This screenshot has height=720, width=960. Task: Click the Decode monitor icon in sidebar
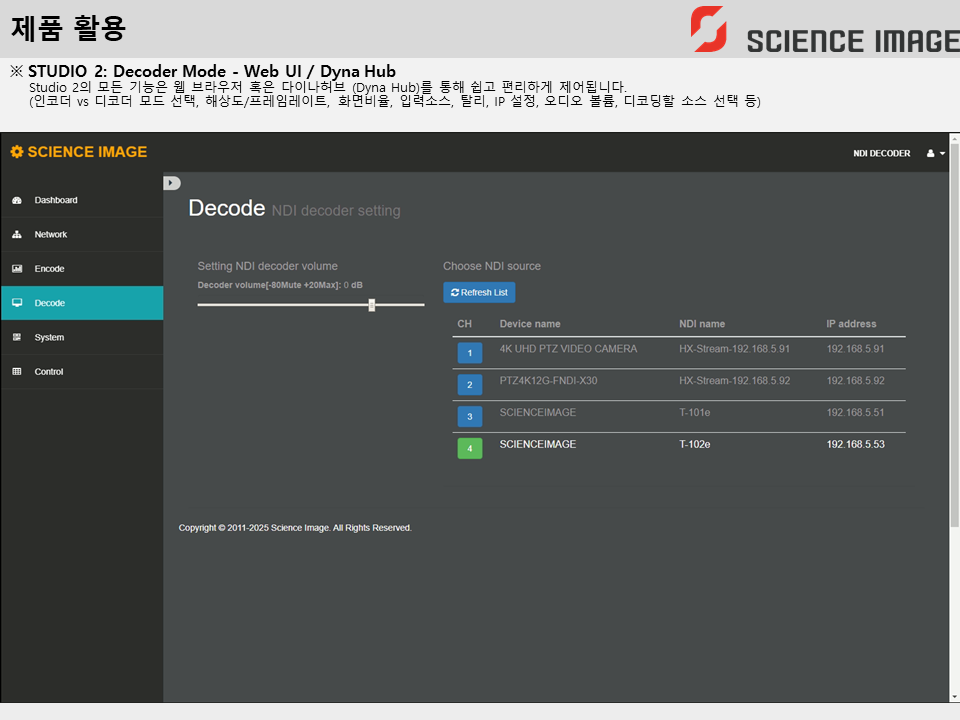[x=17, y=303]
